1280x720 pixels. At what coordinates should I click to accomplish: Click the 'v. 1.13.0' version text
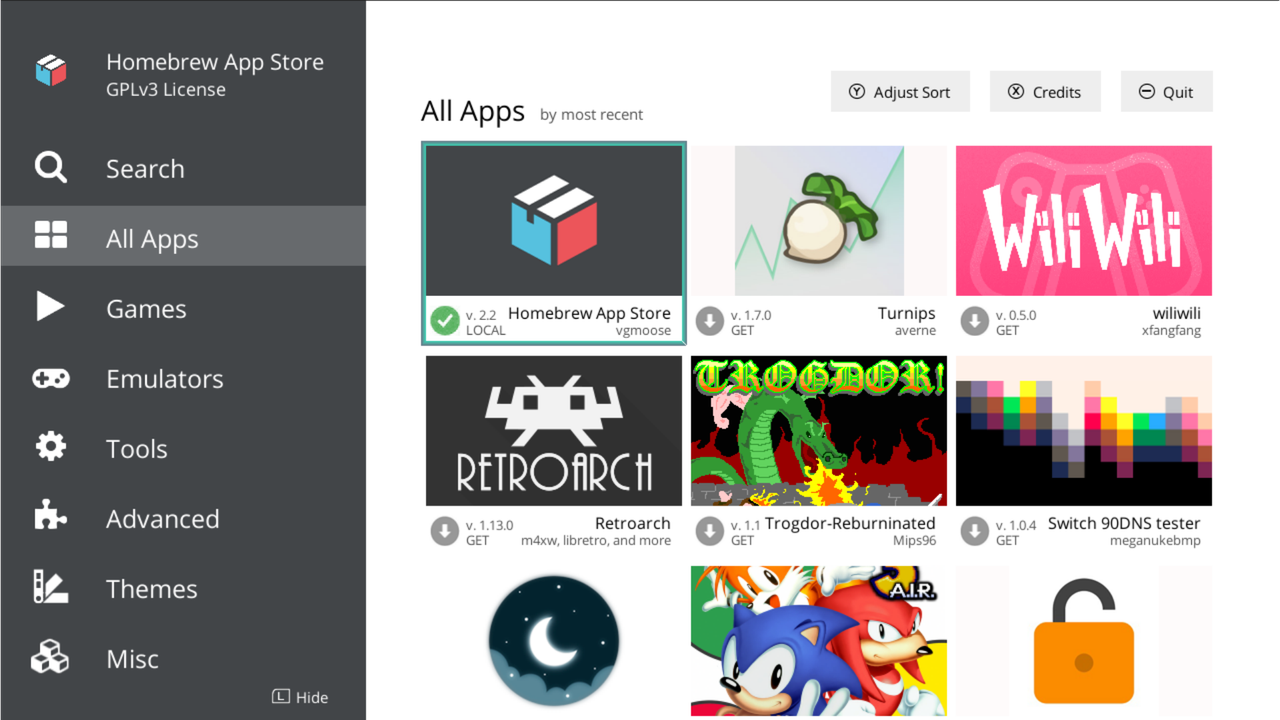coord(489,525)
